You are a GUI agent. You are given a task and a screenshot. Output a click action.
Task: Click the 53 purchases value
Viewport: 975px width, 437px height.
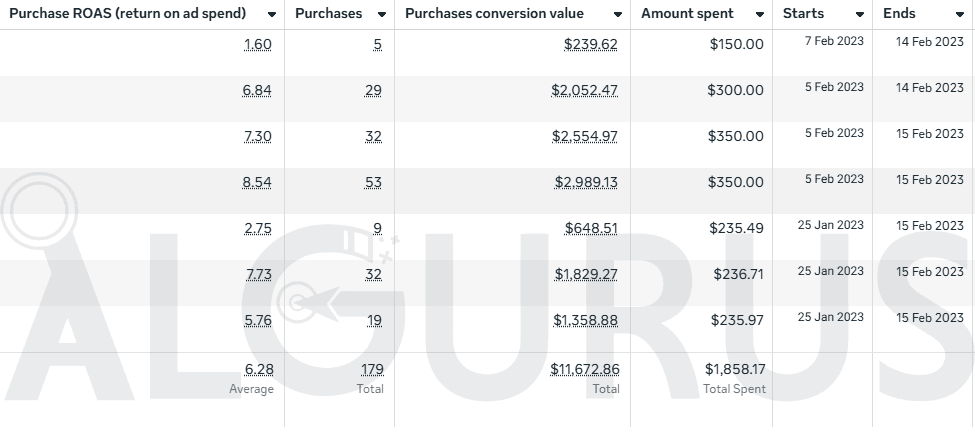(374, 183)
